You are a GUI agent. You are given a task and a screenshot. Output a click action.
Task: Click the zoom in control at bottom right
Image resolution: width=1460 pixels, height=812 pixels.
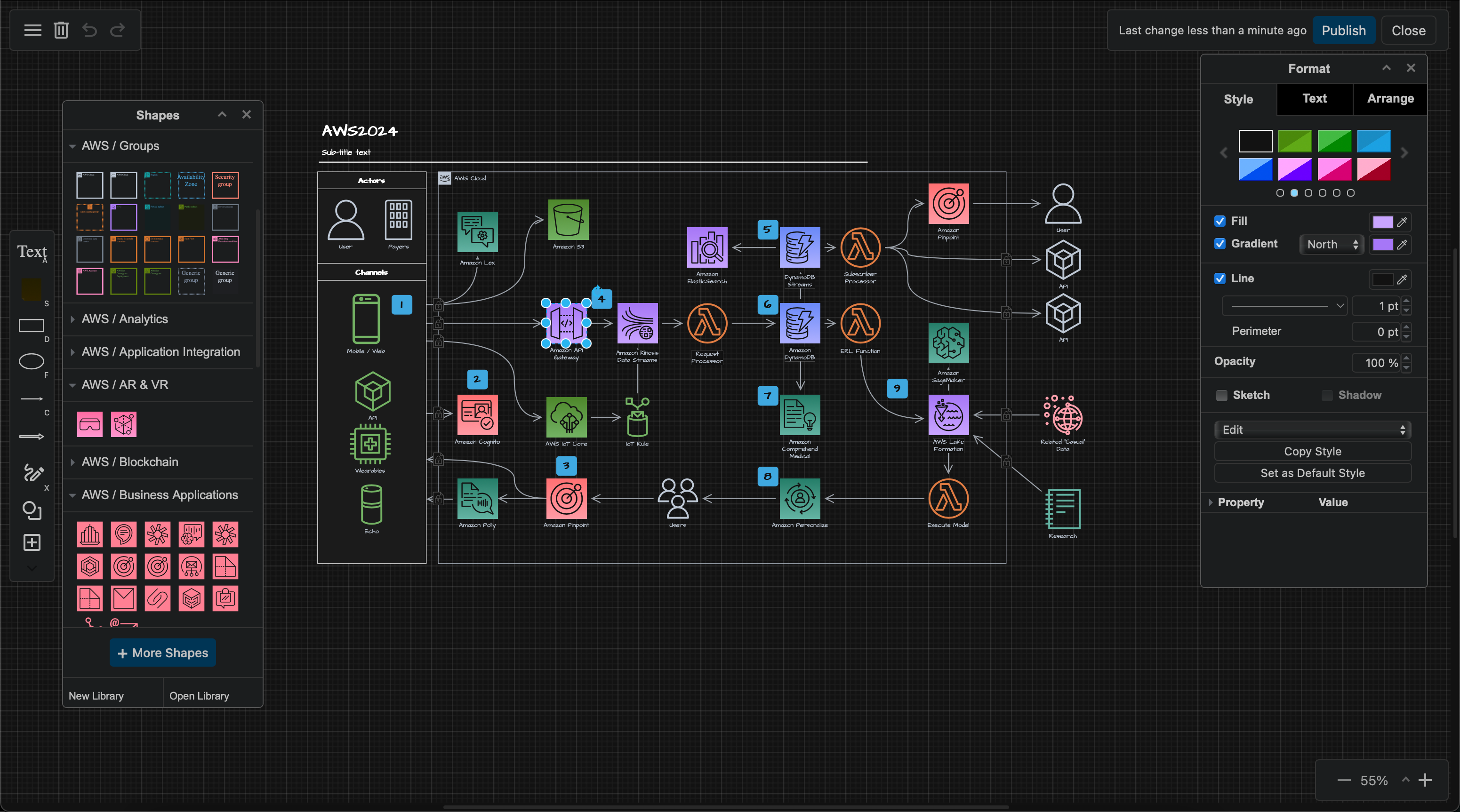[x=1426, y=780]
